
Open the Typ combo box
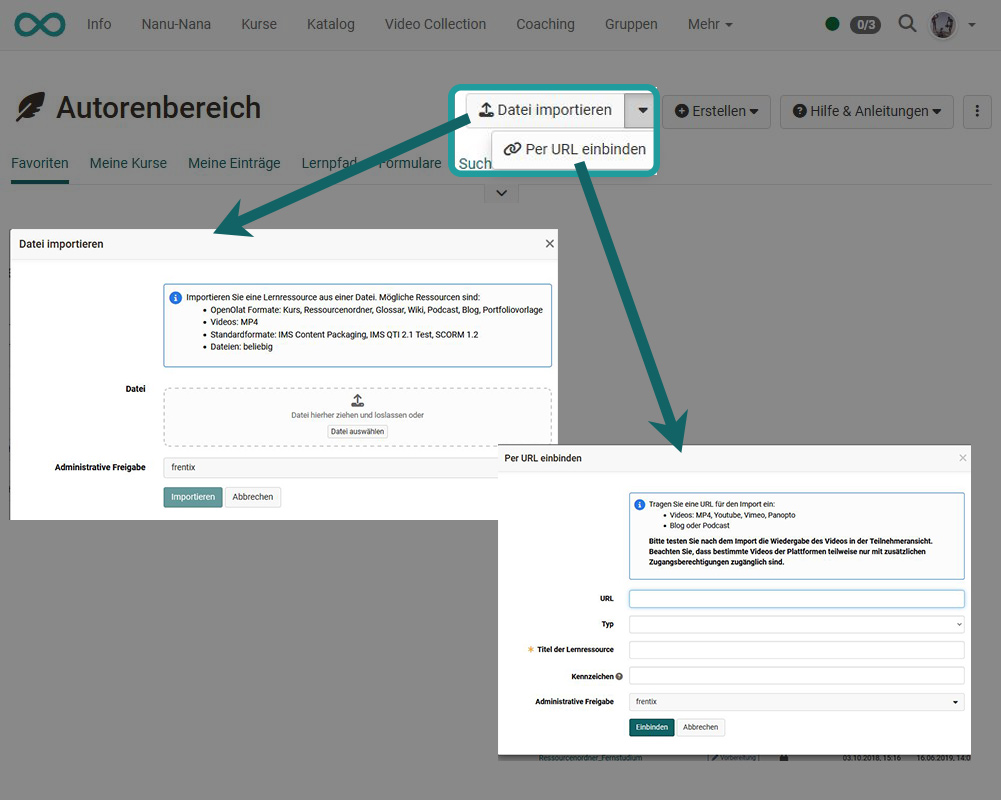796,624
